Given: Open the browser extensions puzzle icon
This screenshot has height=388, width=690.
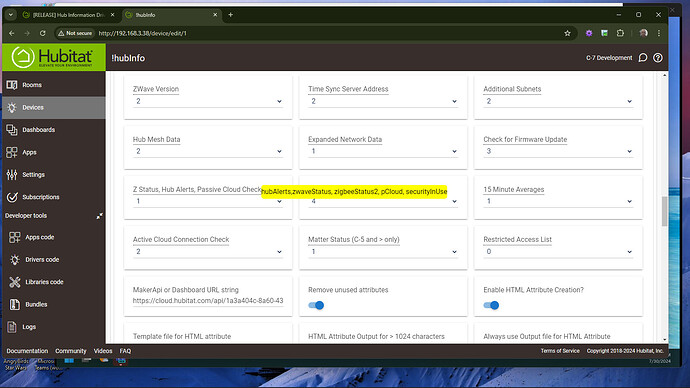Looking at the screenshot, I should tap(620, 33).
